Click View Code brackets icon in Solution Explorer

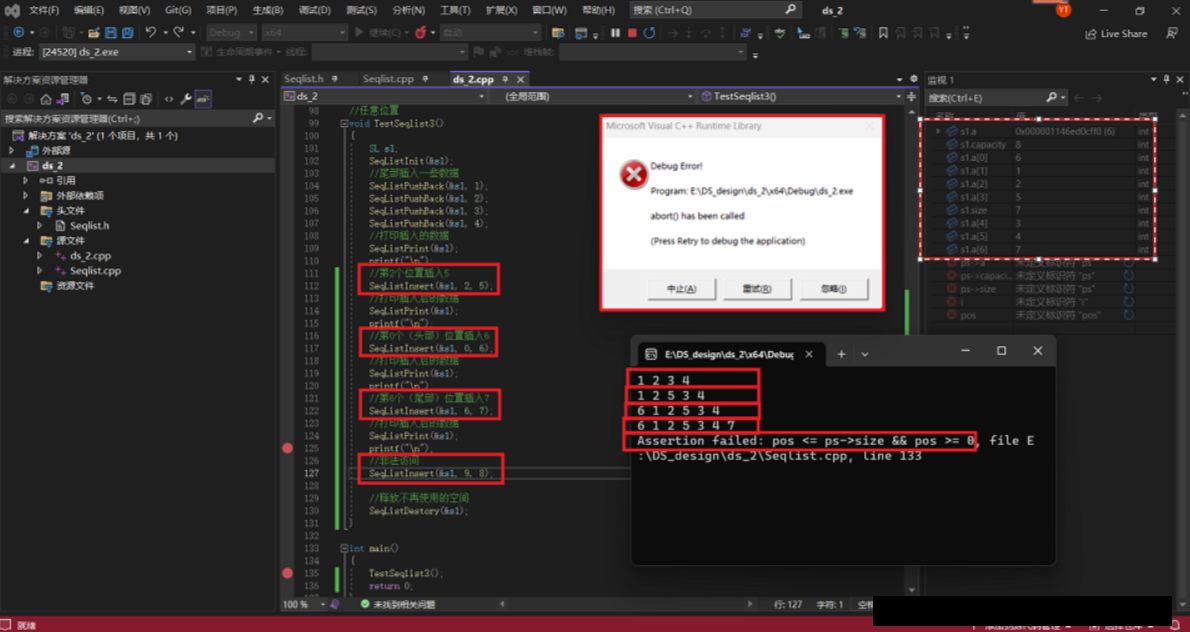pos(168,99)
